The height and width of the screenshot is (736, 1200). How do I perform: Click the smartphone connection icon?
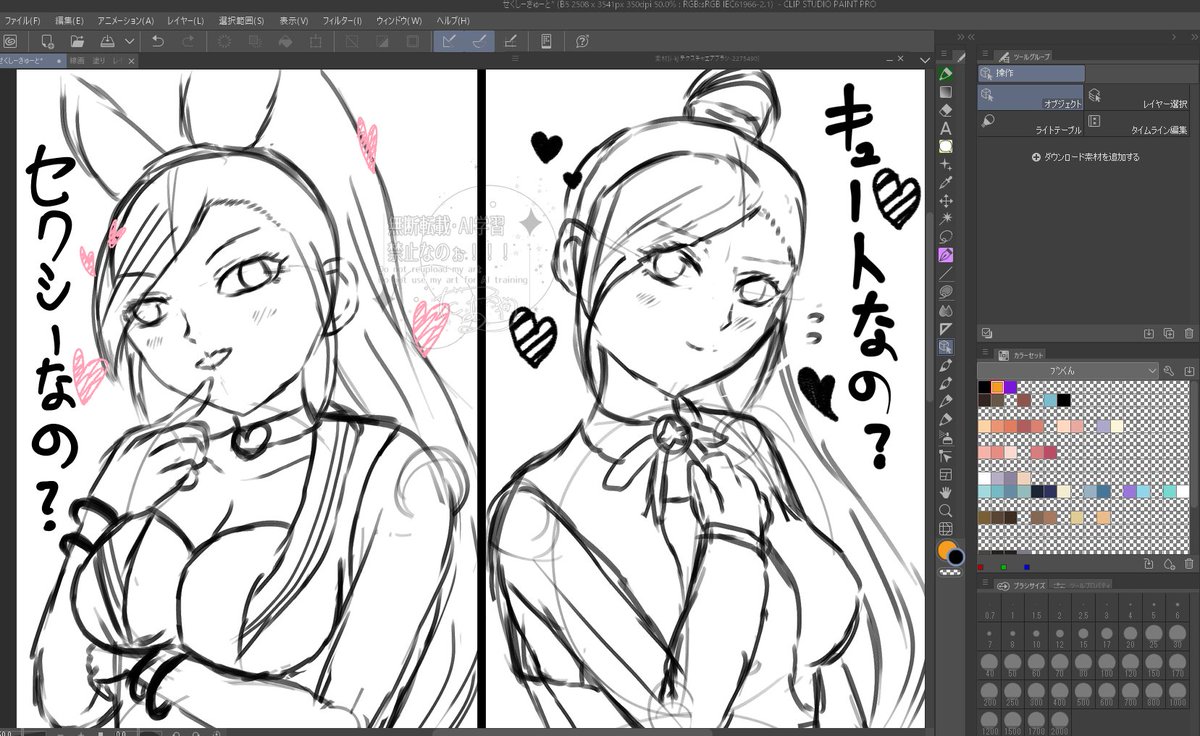(x=546, y=42)
